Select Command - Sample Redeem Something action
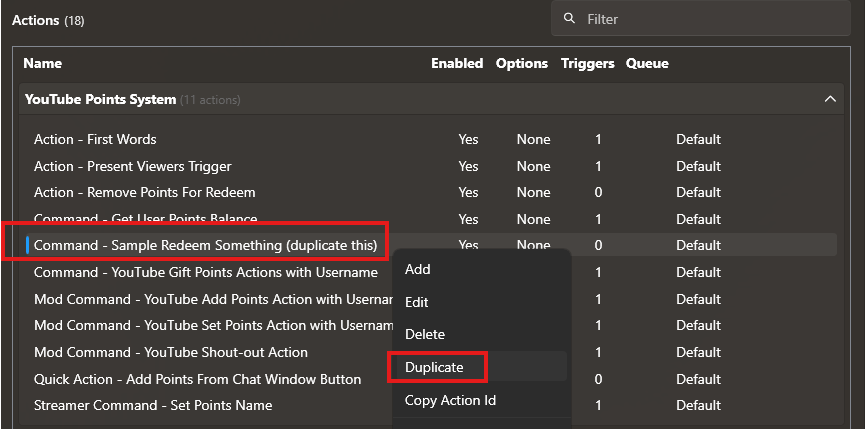 pyautogui.click(x=205, y=245)
